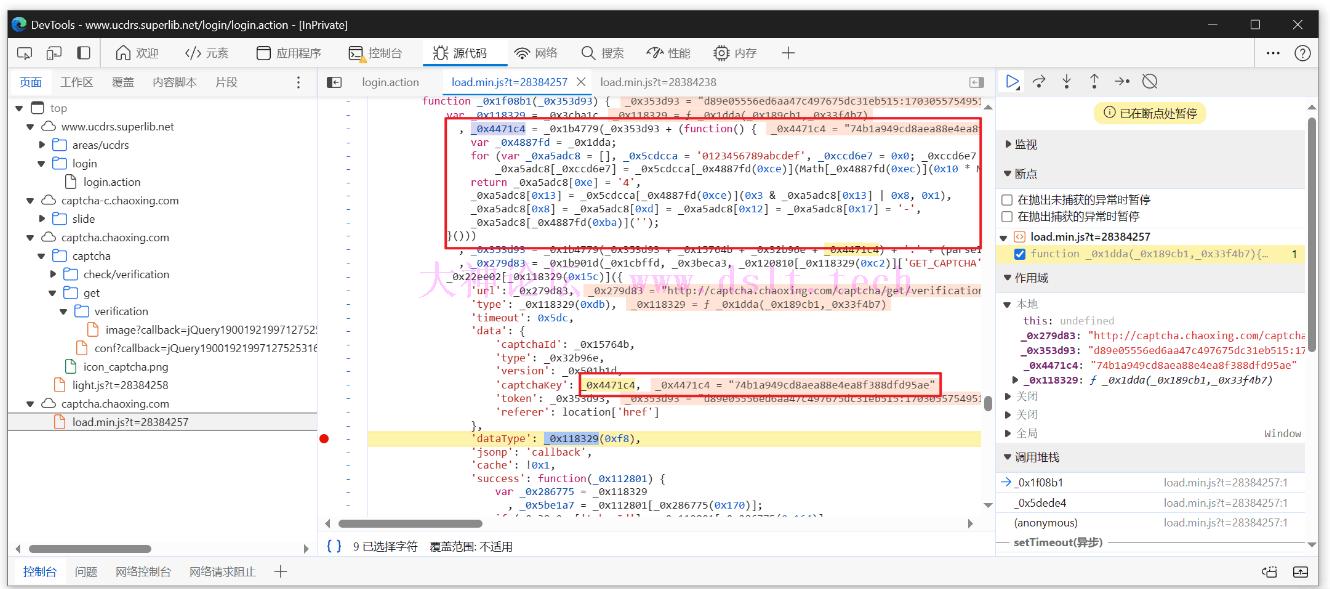This screenshot has height=589, width=1330.
Task: Deactivate all breakpoints icon
Action: tap(1150, 81)
